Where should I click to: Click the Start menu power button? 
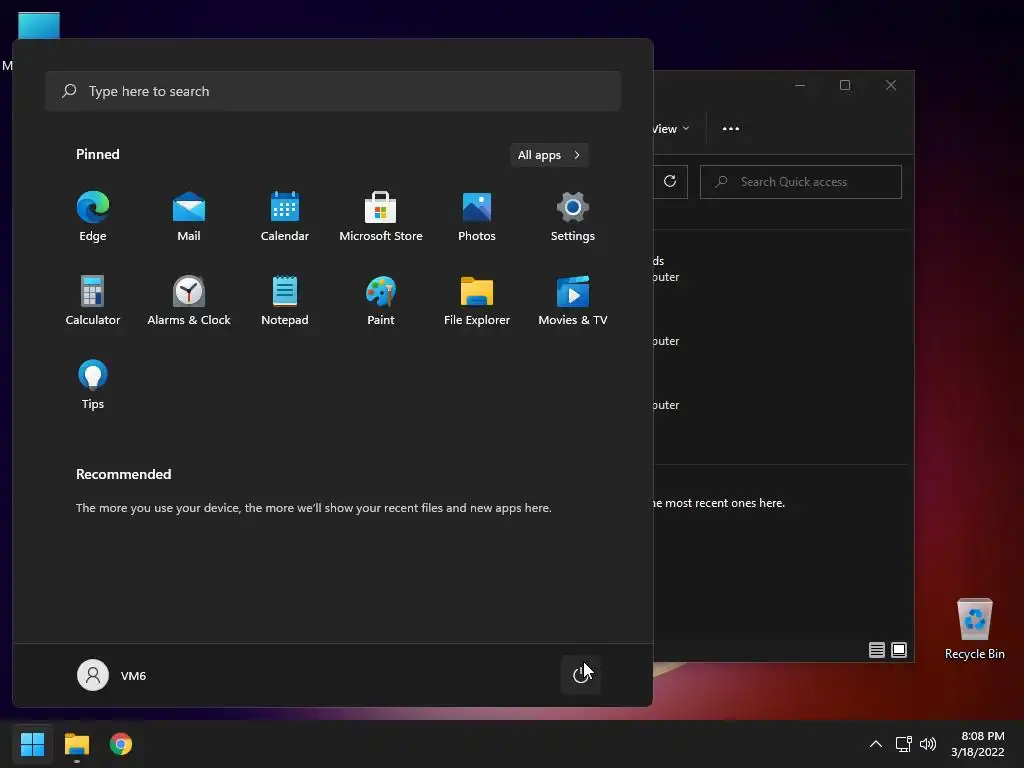(581, 675)
